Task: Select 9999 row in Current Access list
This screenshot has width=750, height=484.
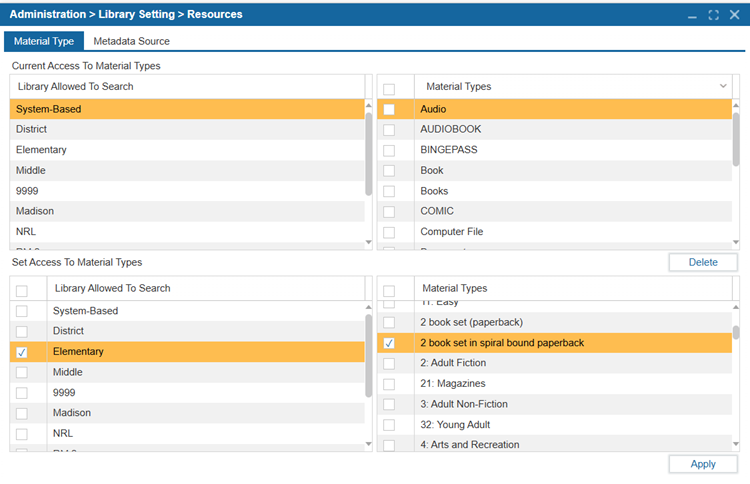Action: coord(187,191)
